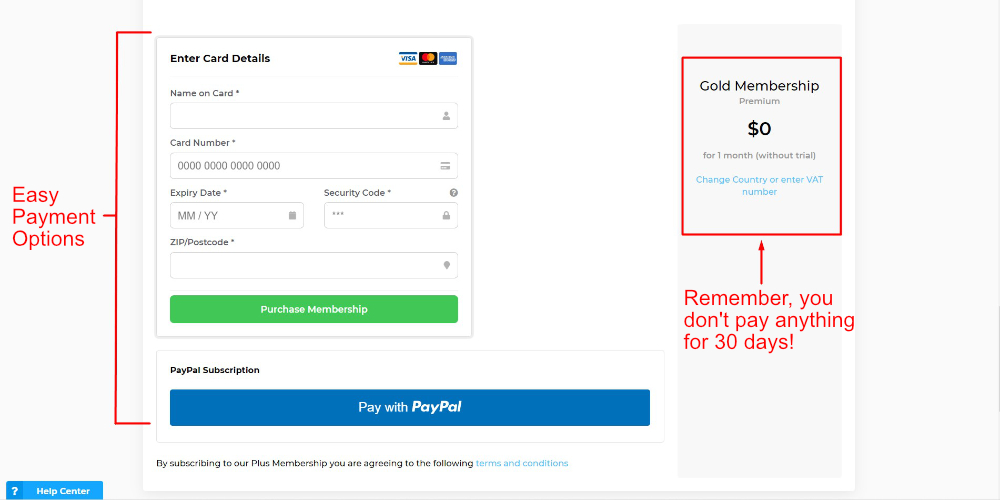Click the credit card icon in Card Number
The width and height of the screenshot is (1000, 500).
coord(446,166)
